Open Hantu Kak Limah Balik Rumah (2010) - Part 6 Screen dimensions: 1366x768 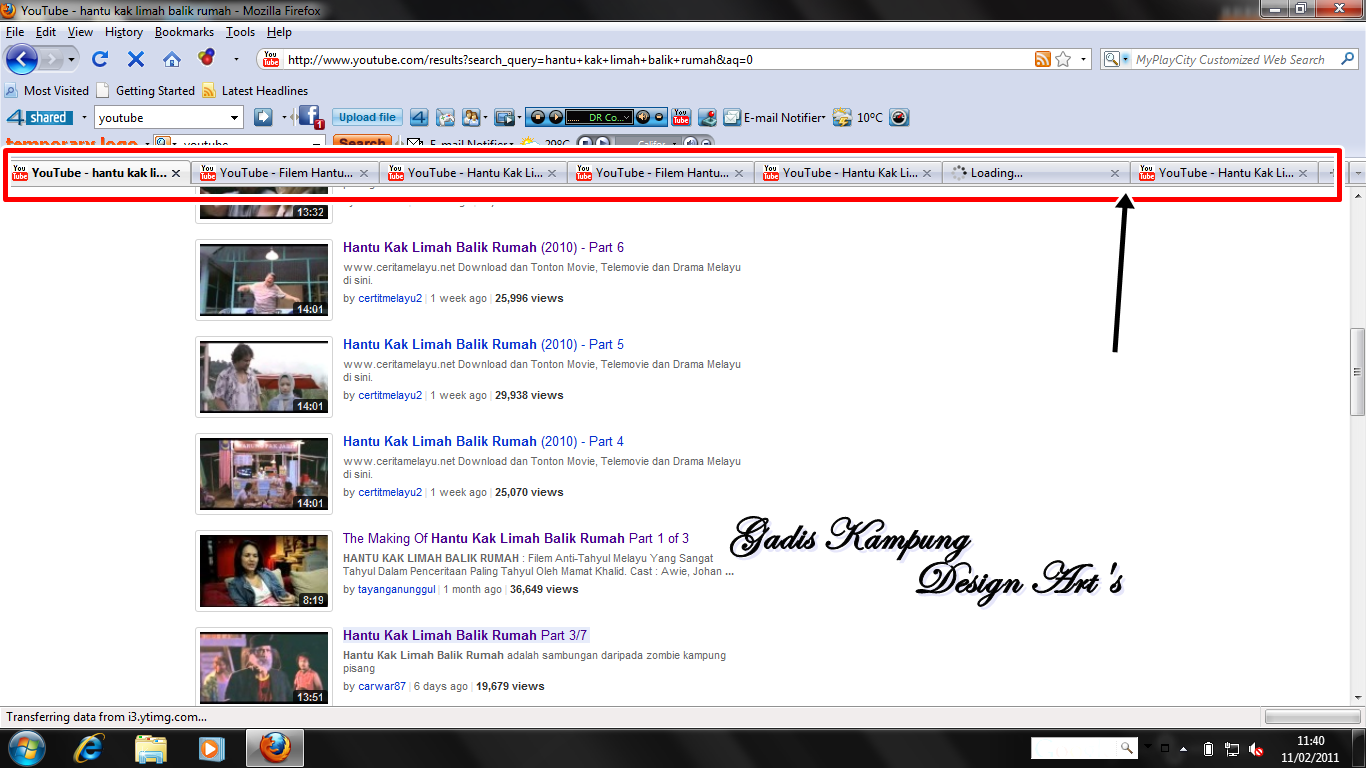483,247
